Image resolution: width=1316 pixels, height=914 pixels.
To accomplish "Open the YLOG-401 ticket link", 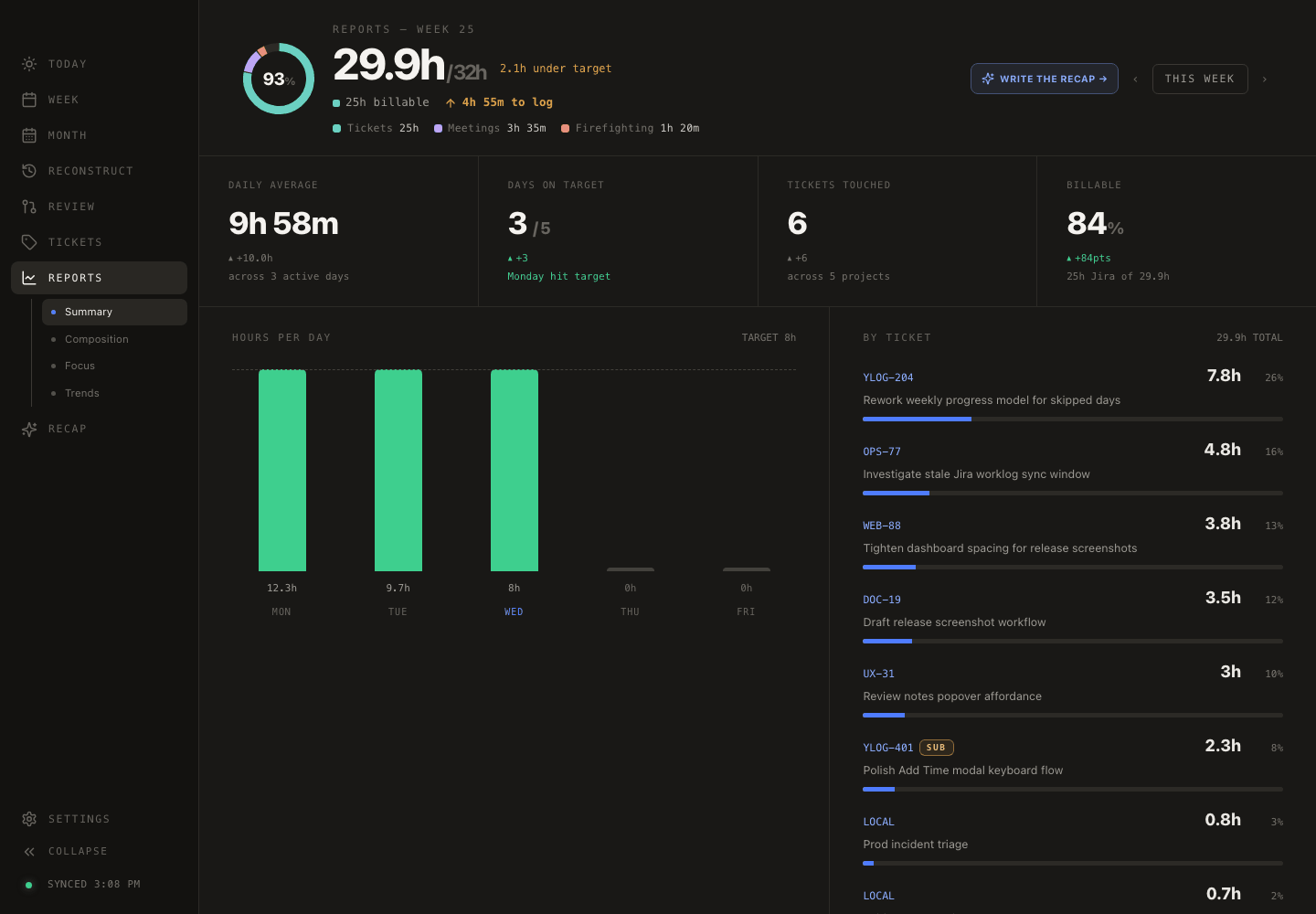I will tap(887, 748).
